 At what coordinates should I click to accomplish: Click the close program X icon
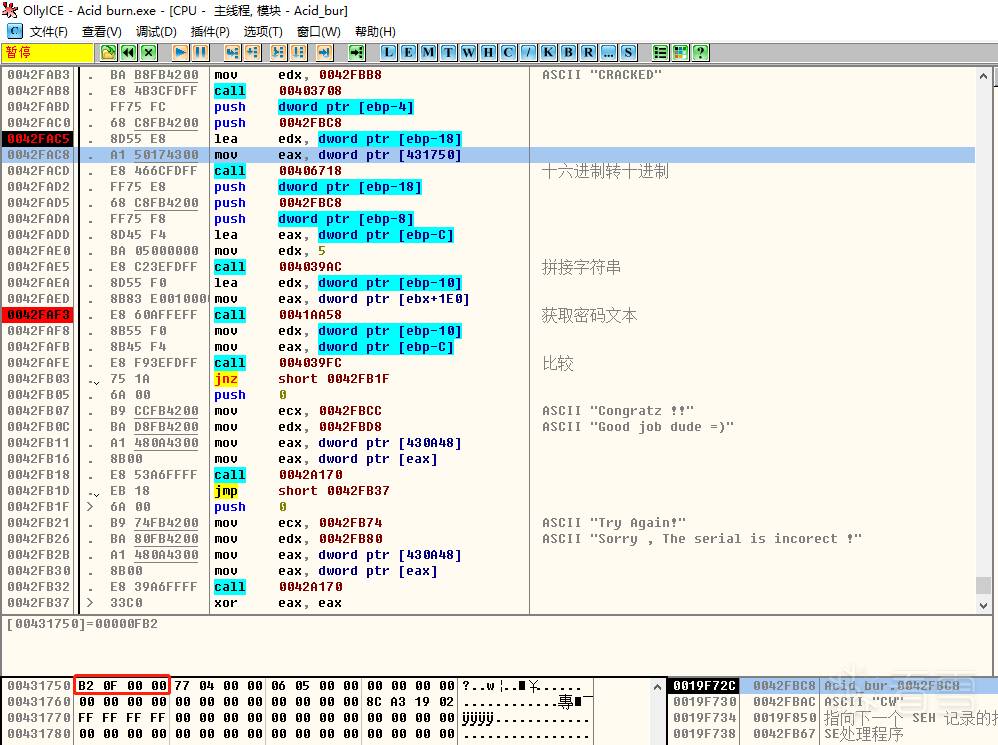(149, 53)
